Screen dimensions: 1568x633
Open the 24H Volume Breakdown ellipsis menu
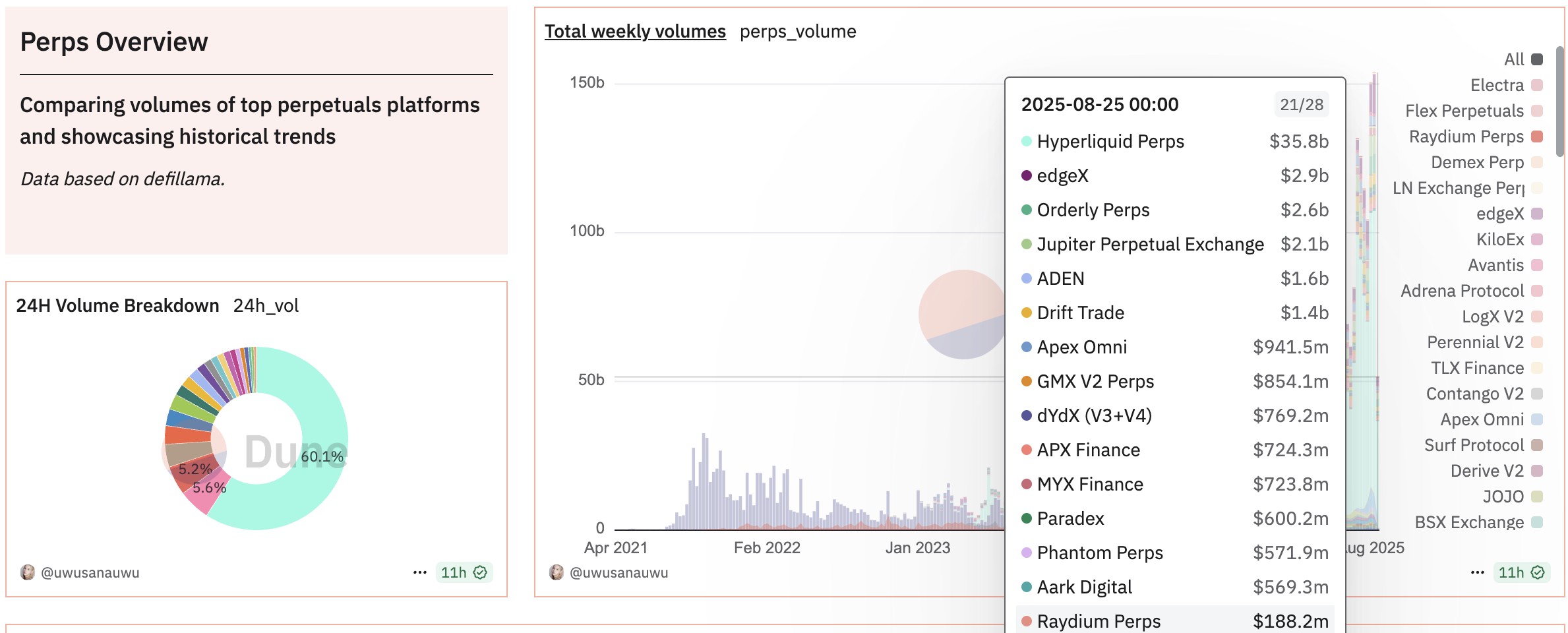point(420,572)
